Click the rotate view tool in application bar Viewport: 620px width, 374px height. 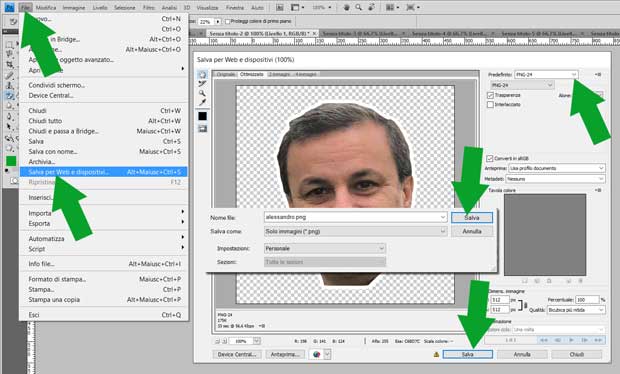click(x=371, y=7)
